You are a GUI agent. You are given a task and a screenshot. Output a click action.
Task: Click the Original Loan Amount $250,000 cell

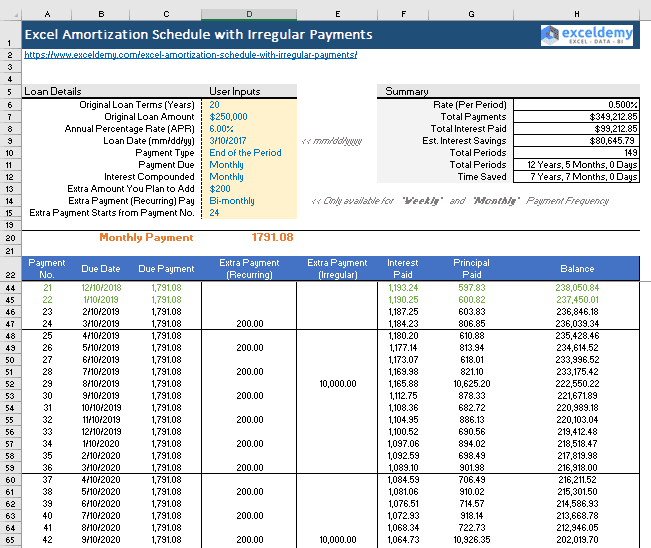(x=249, y=117)
